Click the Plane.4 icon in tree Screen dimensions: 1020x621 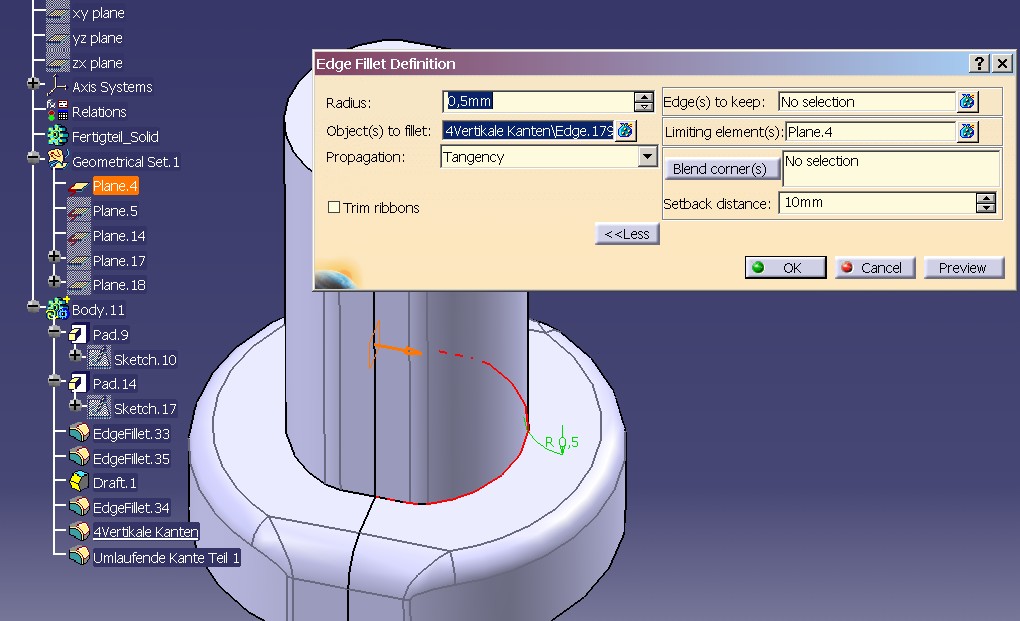click(79, 187)
